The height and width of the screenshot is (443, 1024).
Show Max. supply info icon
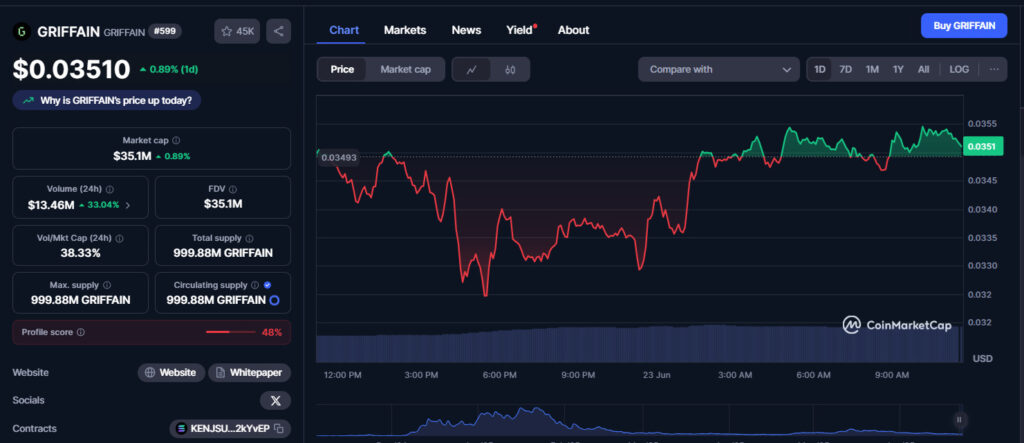click(x=107, y=285)
